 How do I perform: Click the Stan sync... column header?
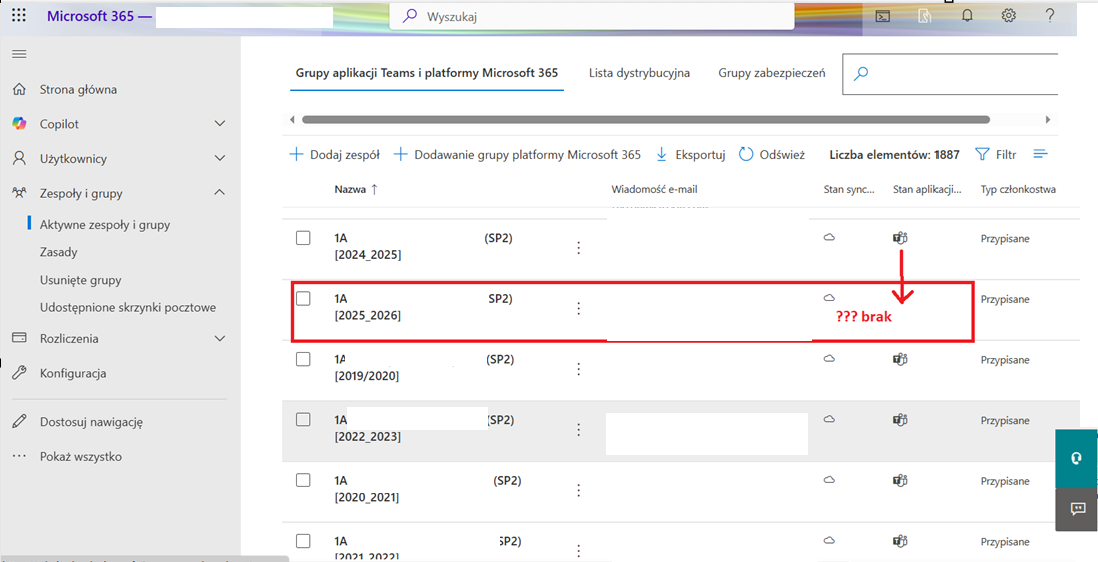849,189
